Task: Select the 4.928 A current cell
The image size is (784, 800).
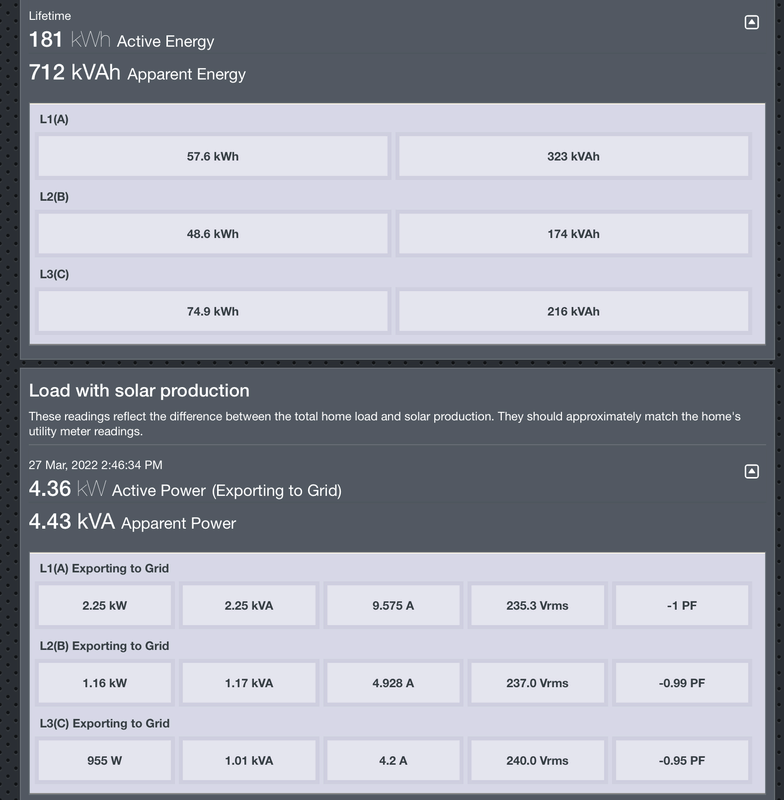Action: 393,683
